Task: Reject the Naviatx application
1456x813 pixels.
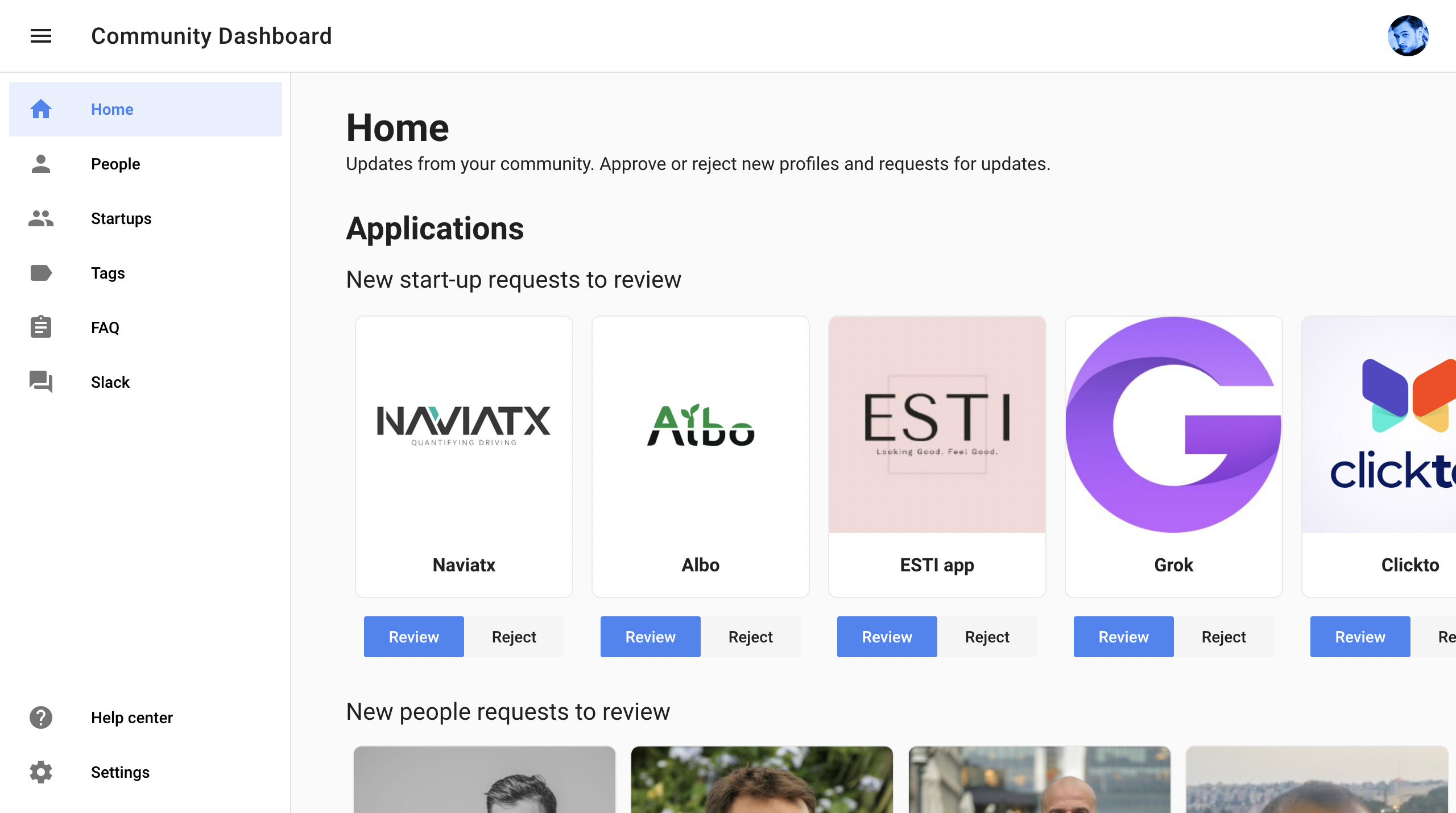Action: click(x=514, y=637)
